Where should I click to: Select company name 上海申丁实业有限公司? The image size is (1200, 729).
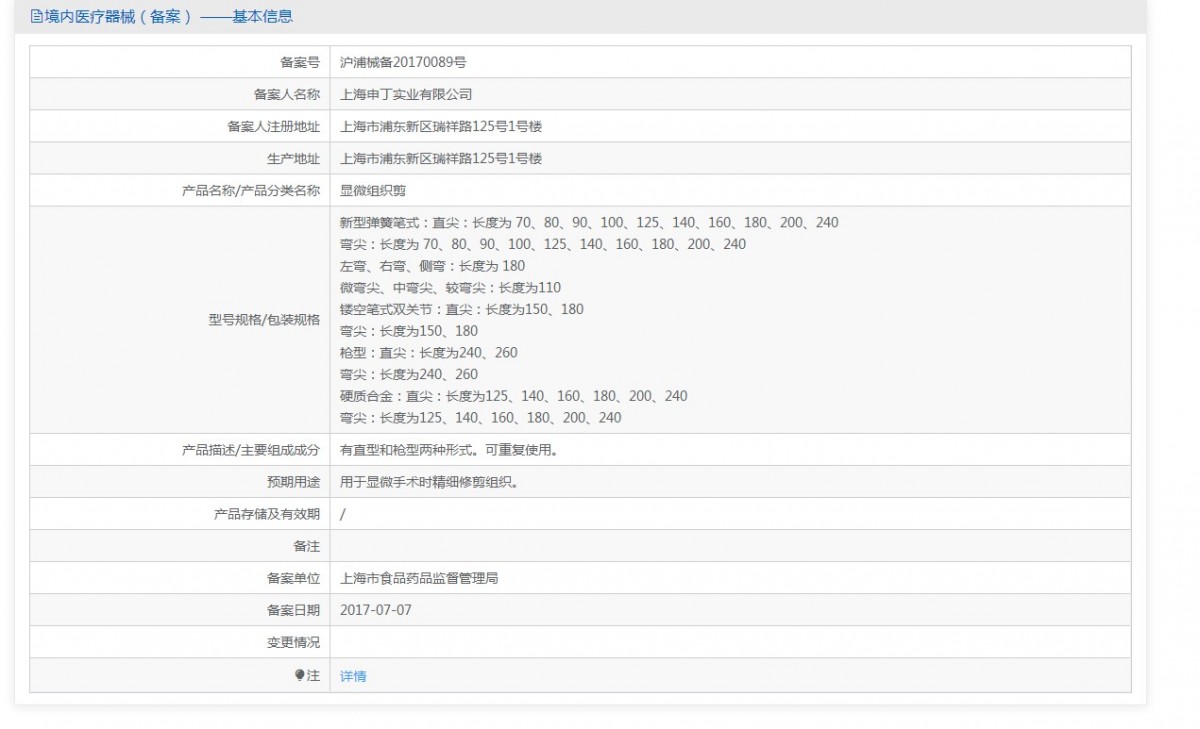406,94
